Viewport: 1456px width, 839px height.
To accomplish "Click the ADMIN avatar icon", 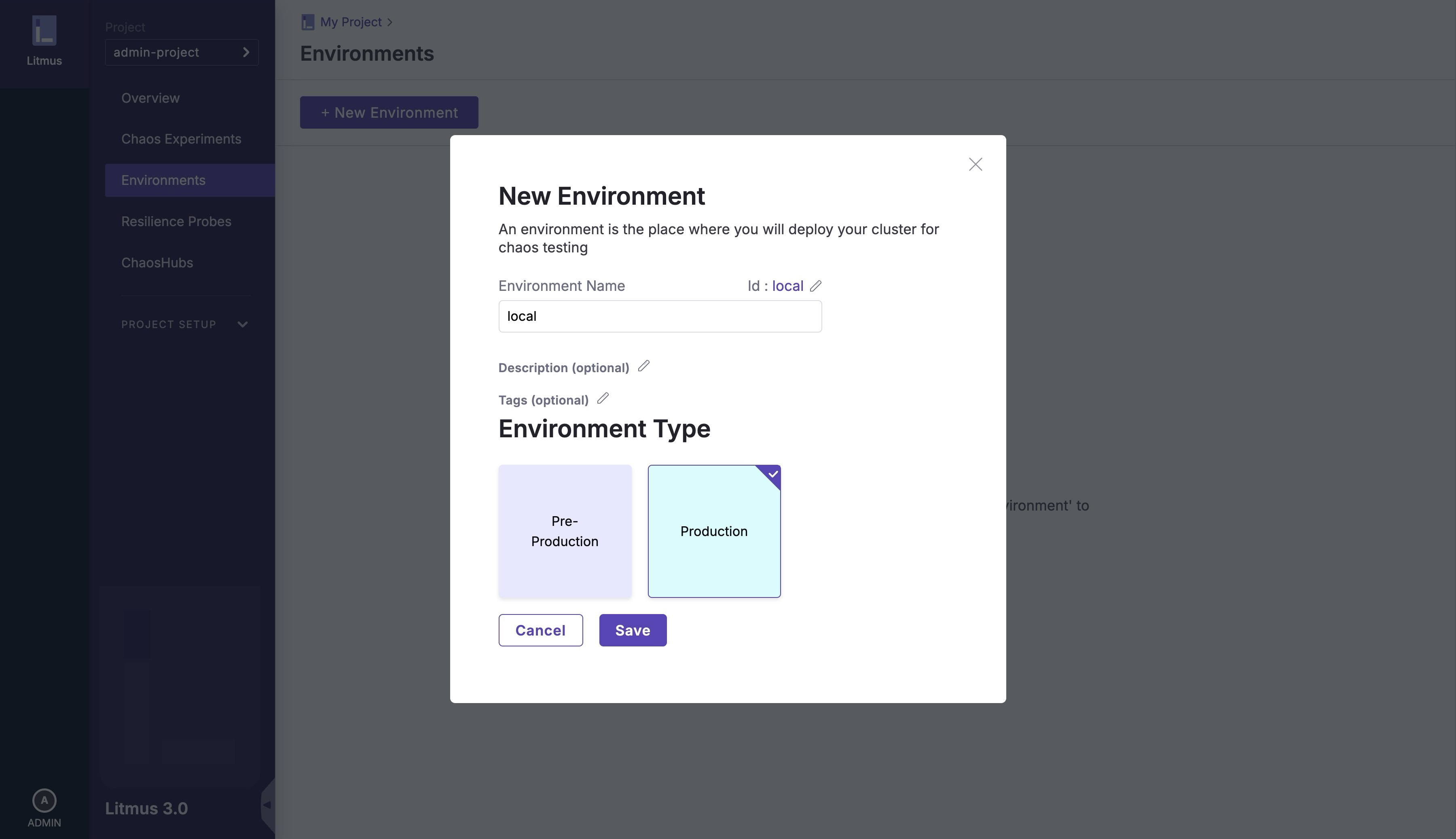I will click(44, 800).
